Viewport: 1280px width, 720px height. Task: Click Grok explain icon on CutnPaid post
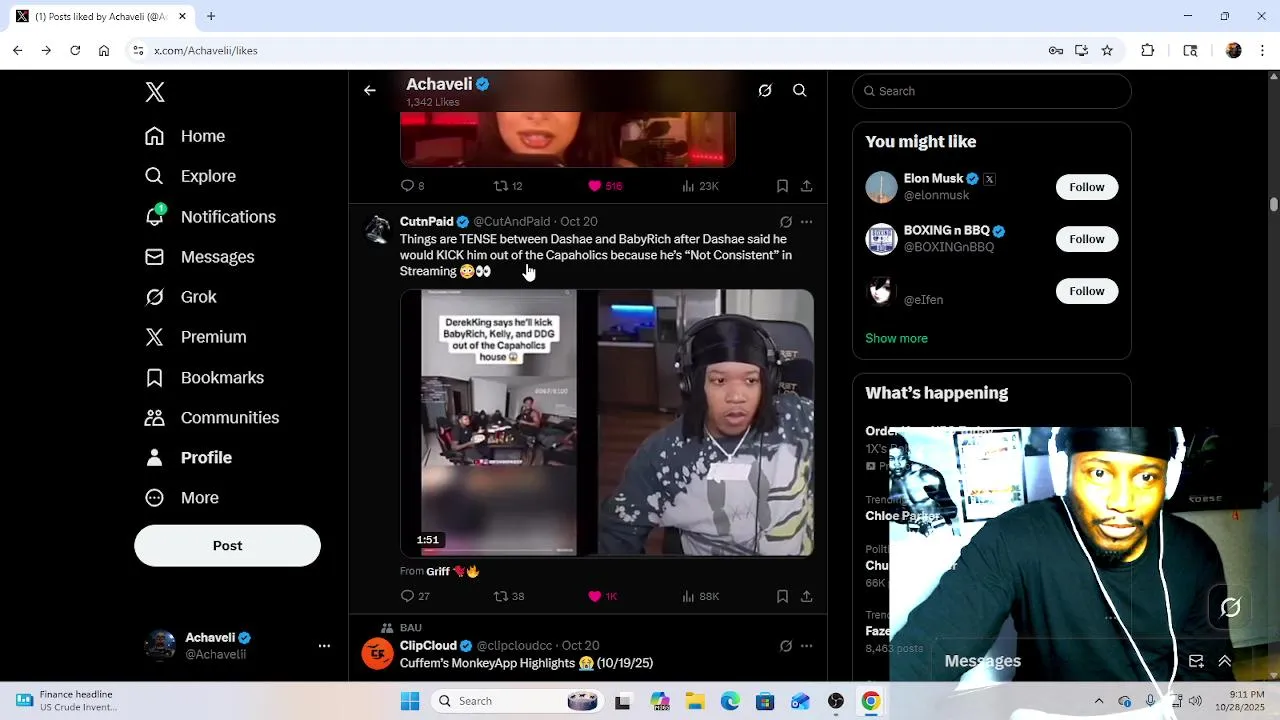pyautogui.click(x=786, y=222)
